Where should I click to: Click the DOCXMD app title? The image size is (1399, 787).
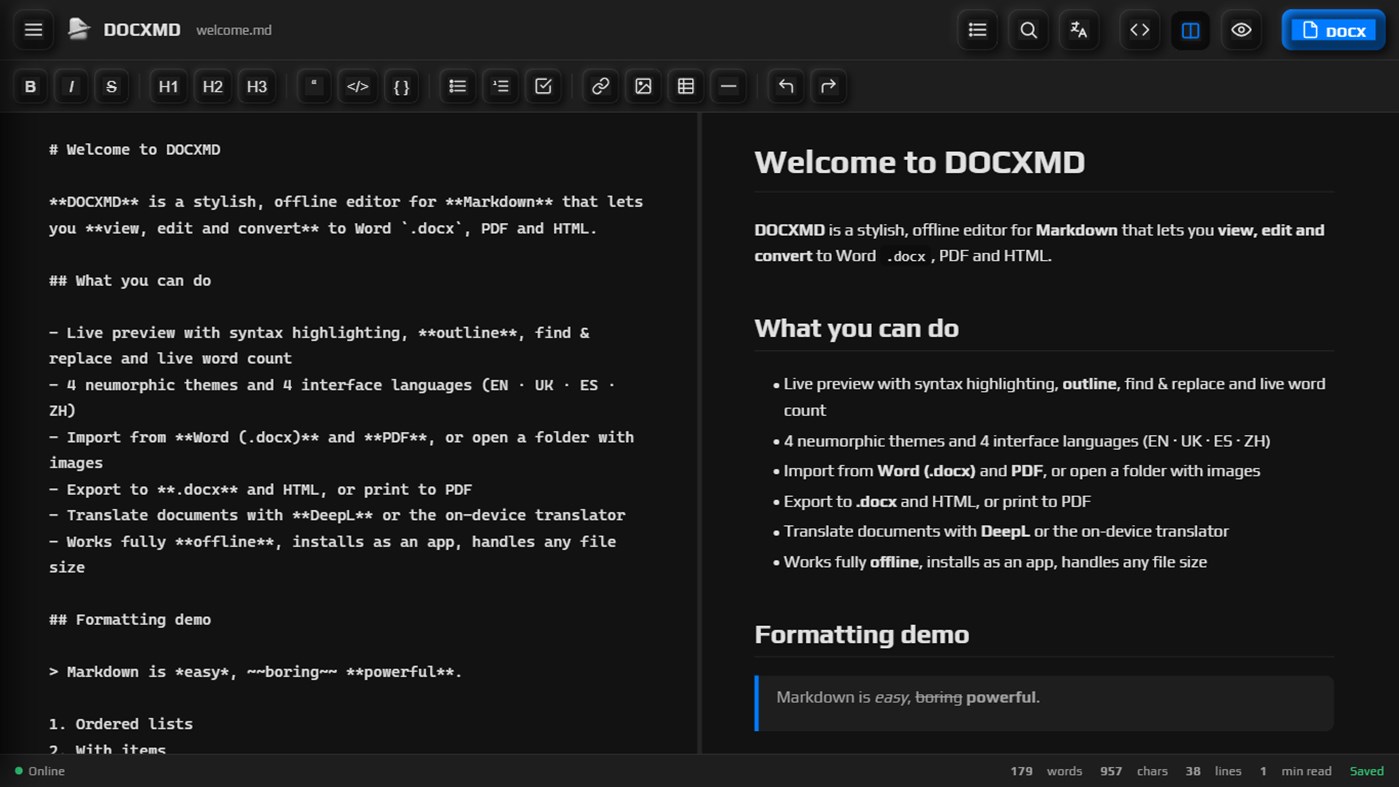pyautogui.click(x=142, y=30)
